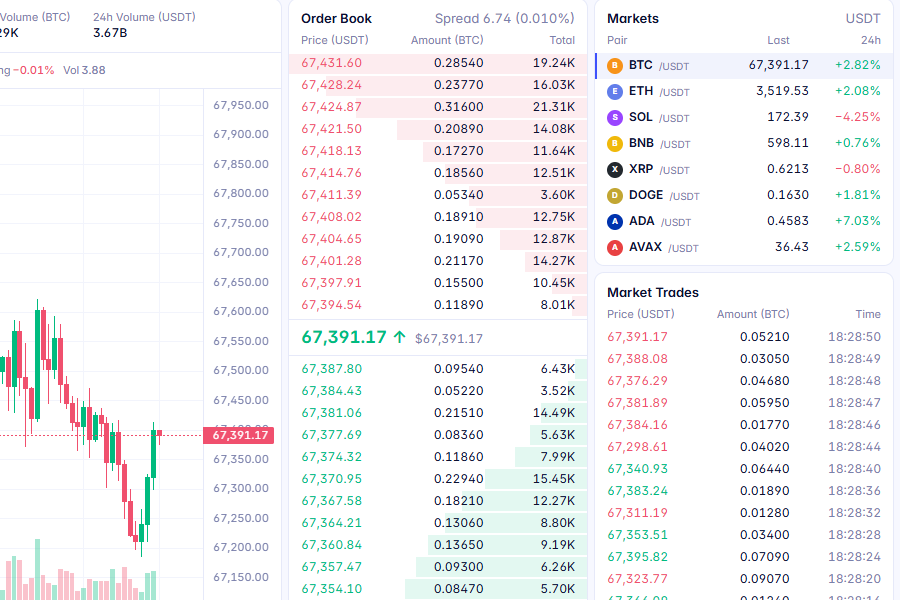The width and height of the screenshot is (900, 600).
Task: Select bid price 67,367.58 in order book
Action: 331,501
